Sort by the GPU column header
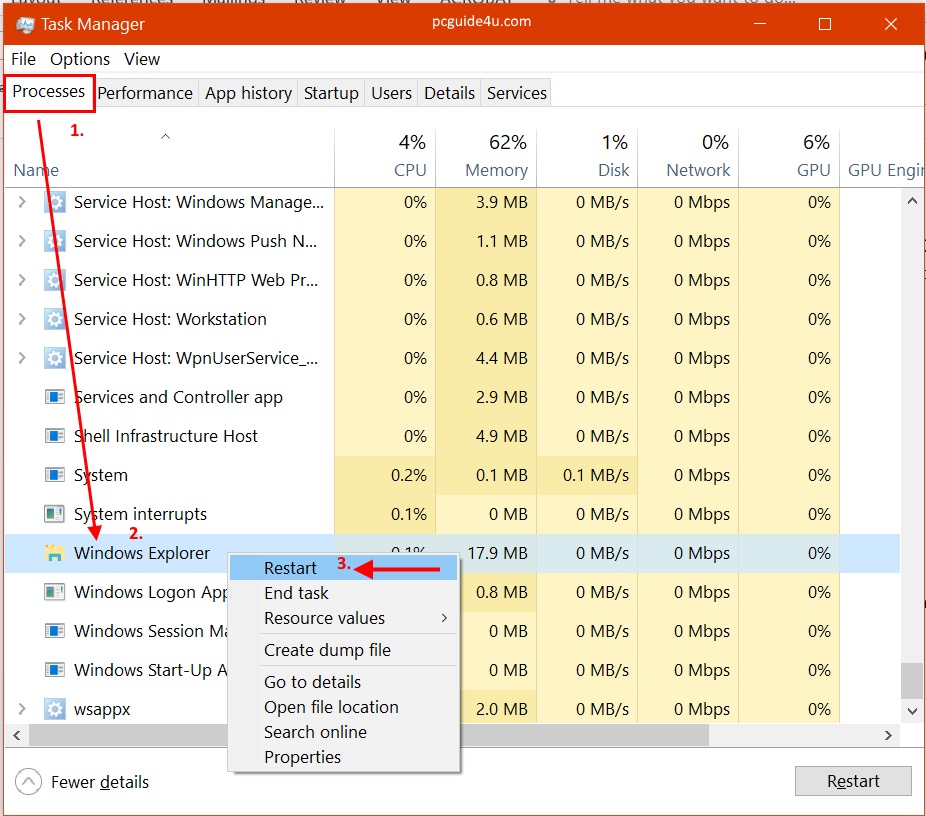926x816 pixels. tap(789, 158)
